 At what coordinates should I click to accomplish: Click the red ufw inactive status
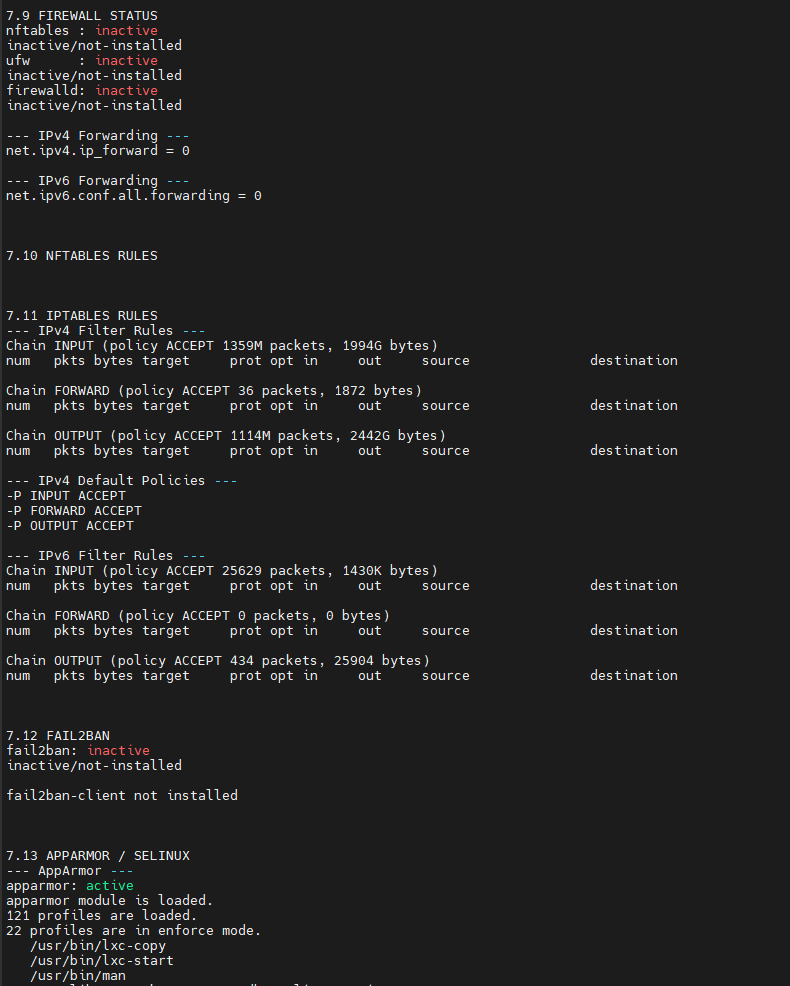click(x=126, y=60)
